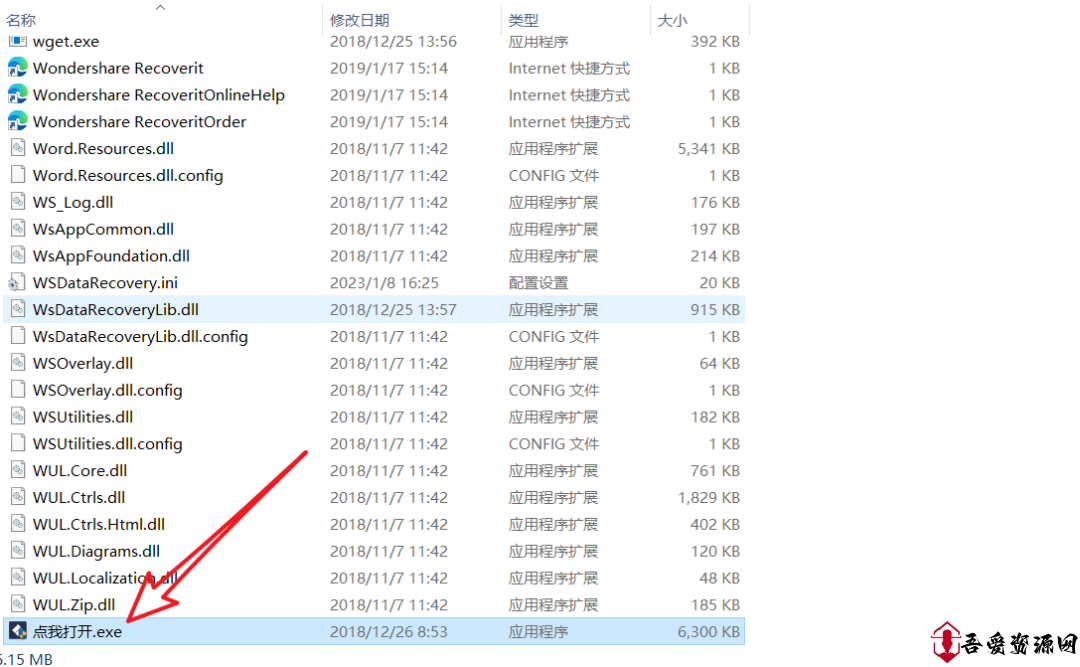Click the Word.Resources.dll.config file icon

(x=18, y=175)
